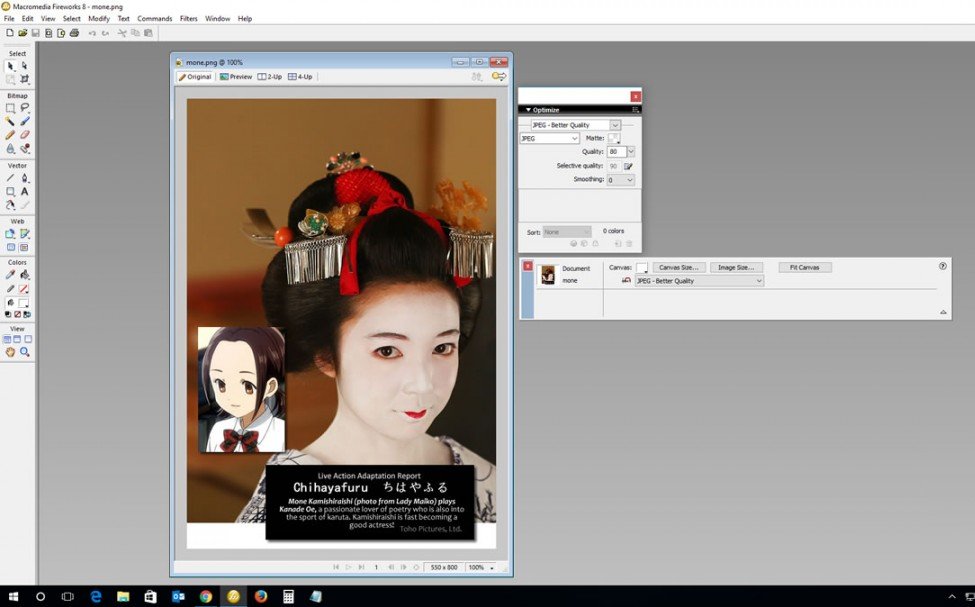The width and height of the screenshot is (975, 607).
Task: Open the Window menu
Action: point(218,19)
